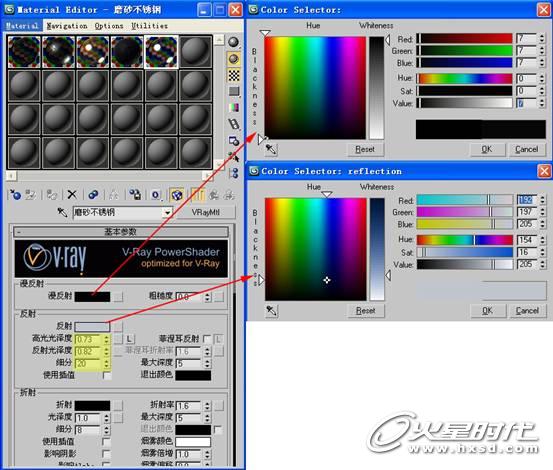The image size is (553, 470).
Task: Click the light gray 反射 color swatch
Action: 92,326
